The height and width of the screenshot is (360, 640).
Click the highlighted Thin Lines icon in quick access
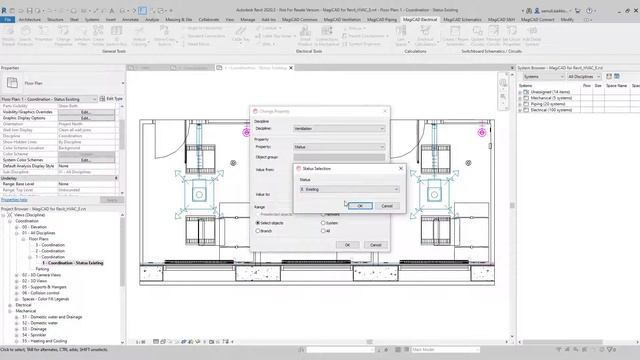pos(142,11)
